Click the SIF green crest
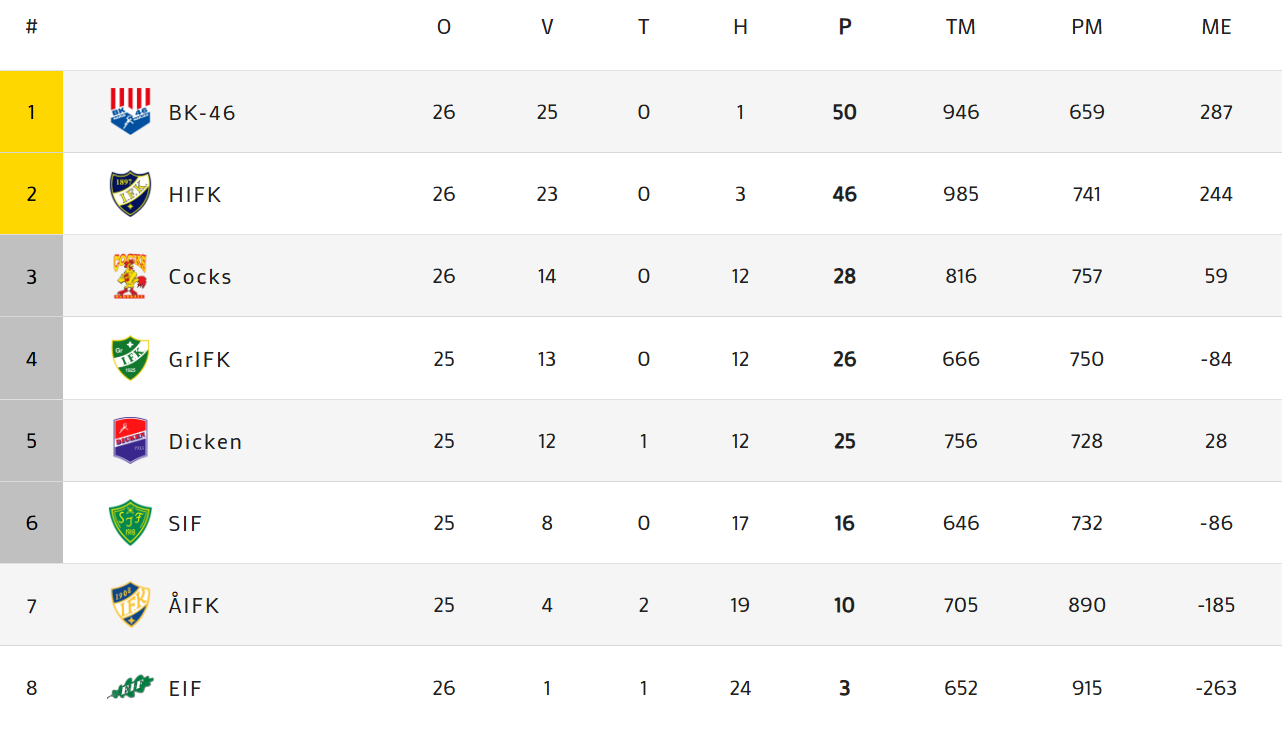 130,523
